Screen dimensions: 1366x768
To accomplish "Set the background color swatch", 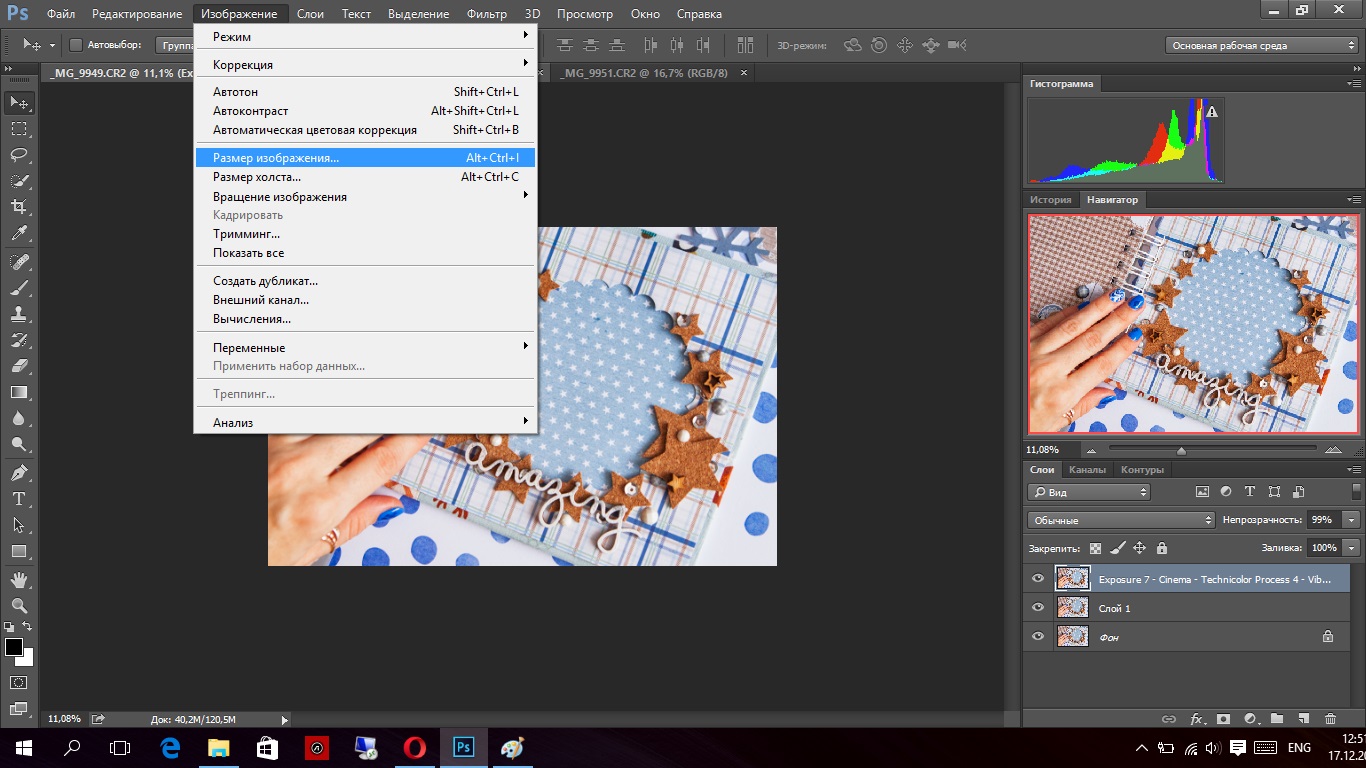I will tap(26, 658).
